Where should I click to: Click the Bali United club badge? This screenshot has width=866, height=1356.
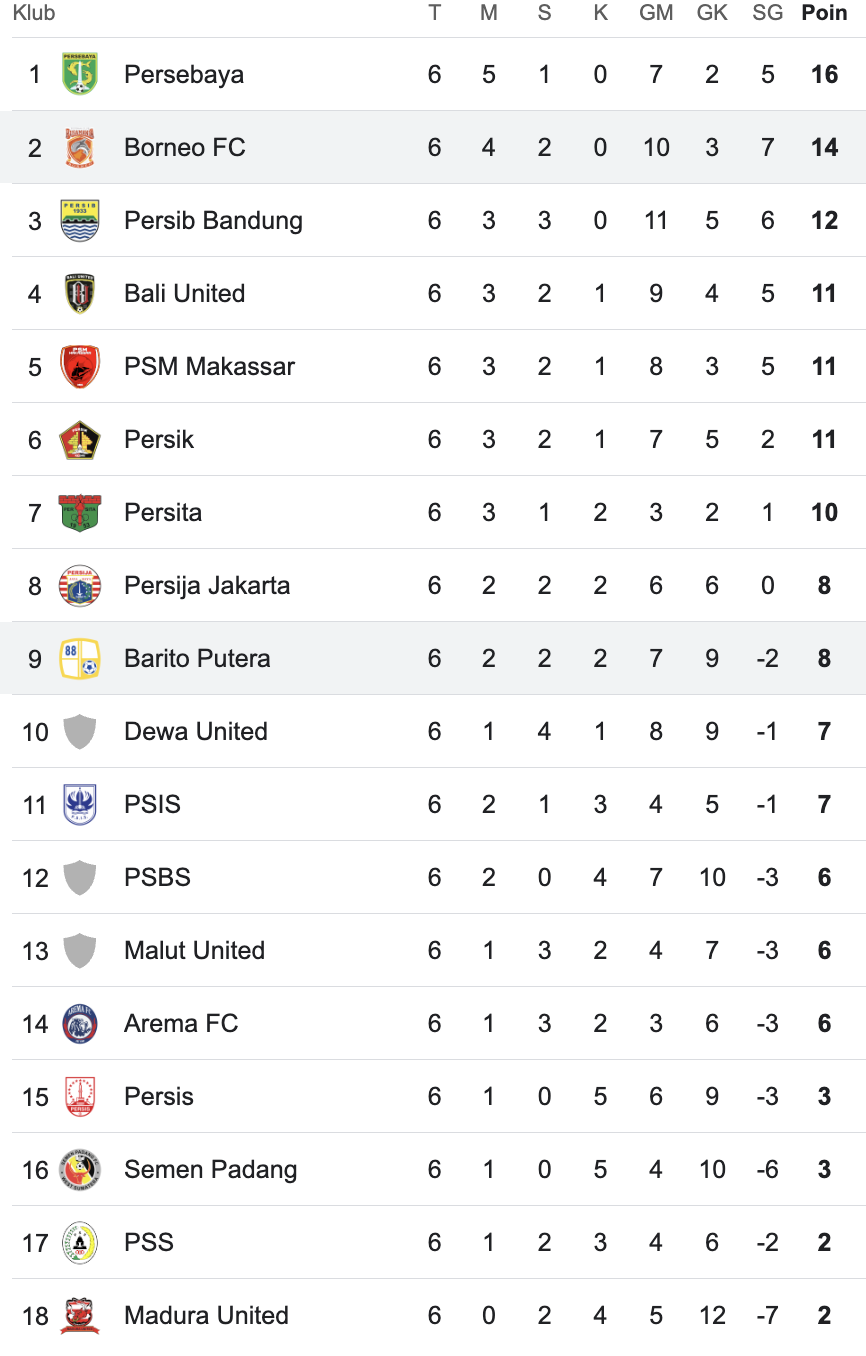80,293
